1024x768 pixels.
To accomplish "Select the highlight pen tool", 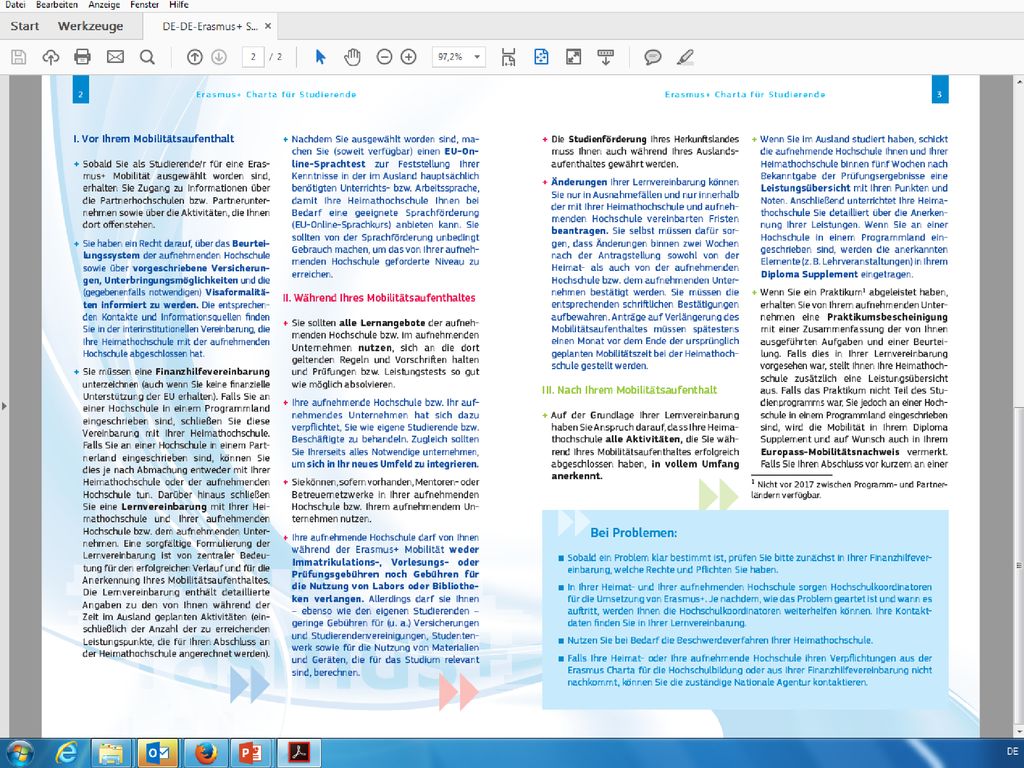I will point(684,57).
